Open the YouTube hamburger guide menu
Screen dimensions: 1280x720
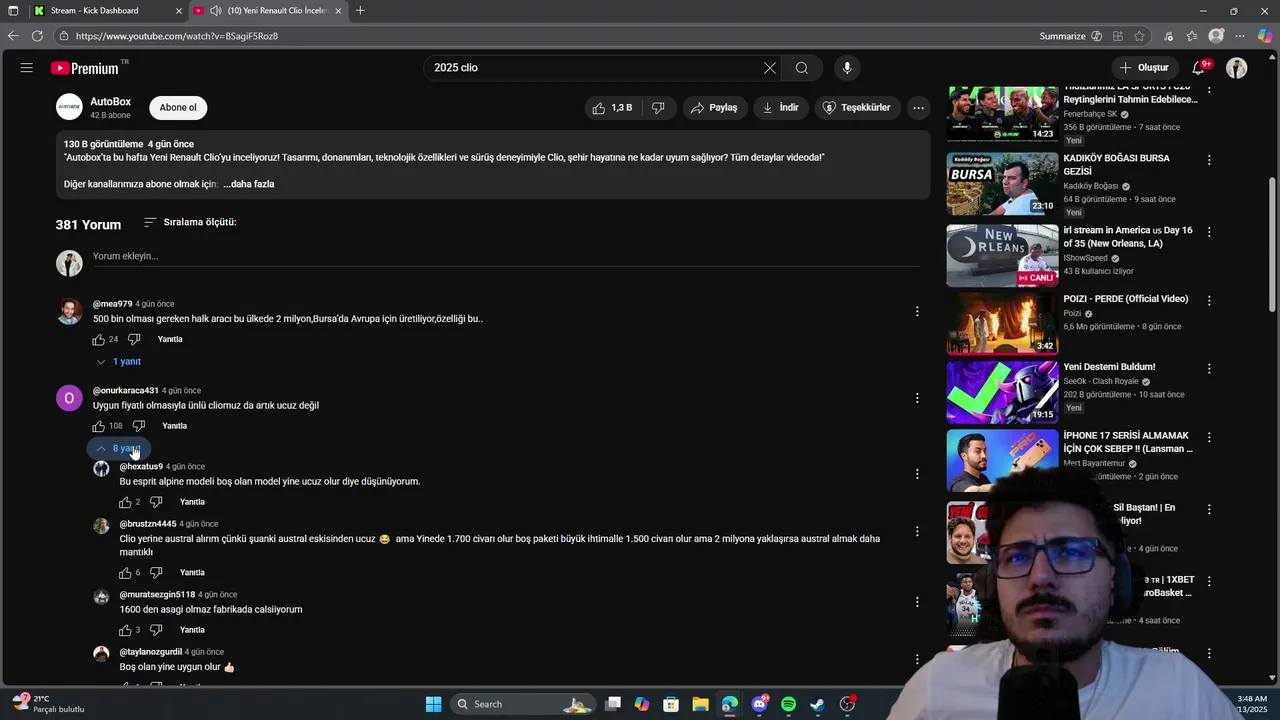(x=27, y=68)
